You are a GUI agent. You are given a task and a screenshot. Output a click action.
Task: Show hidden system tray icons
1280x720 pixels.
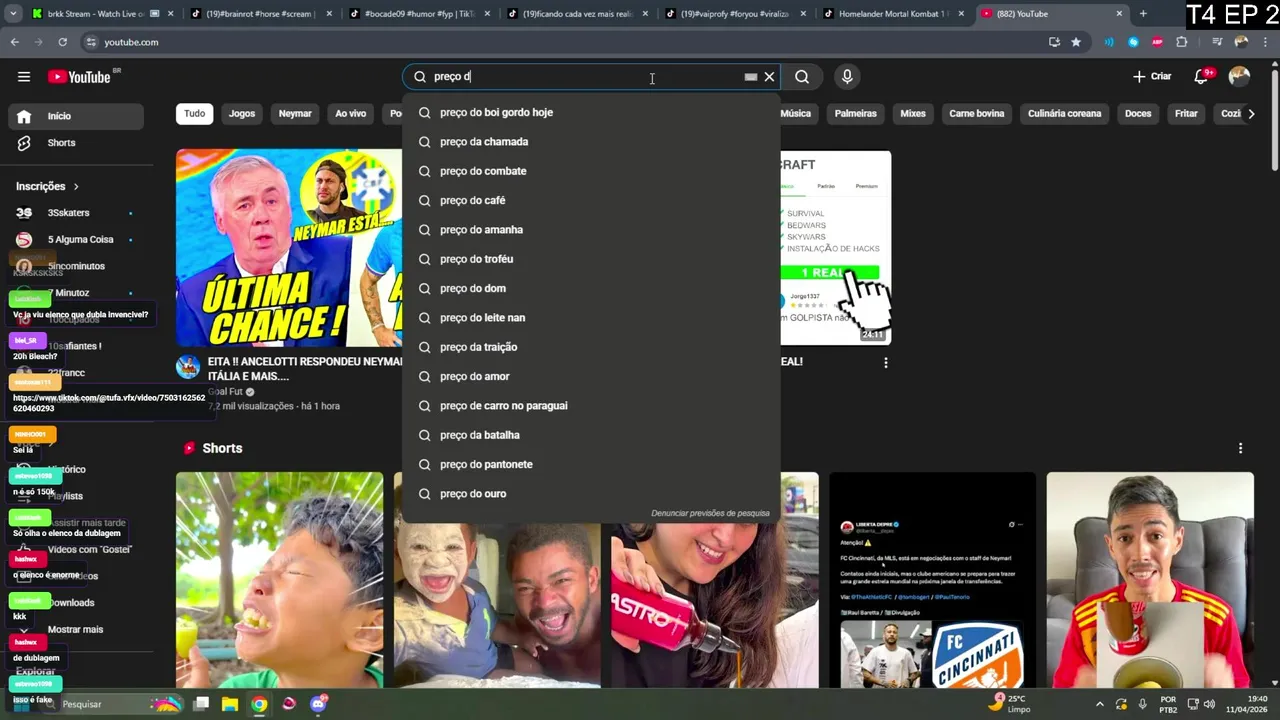1100,704
